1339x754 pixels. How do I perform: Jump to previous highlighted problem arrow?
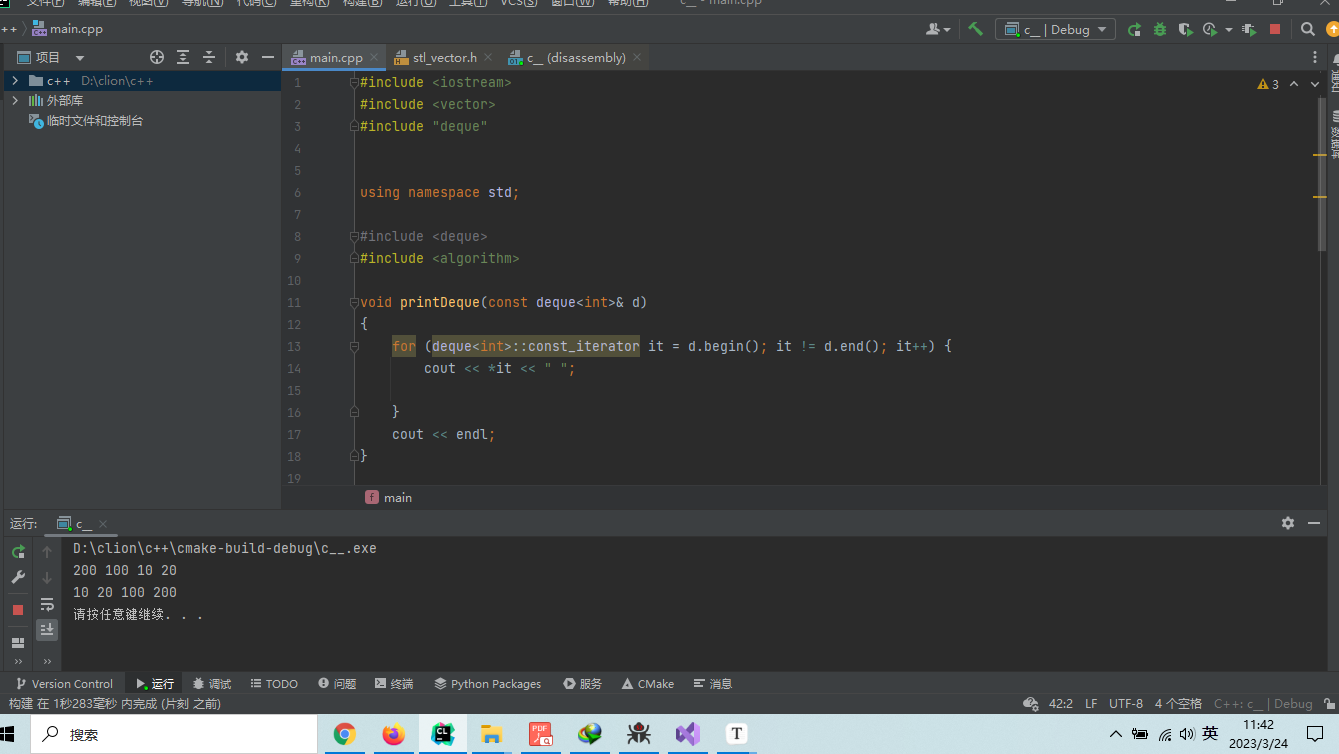tap(1294, 85)
